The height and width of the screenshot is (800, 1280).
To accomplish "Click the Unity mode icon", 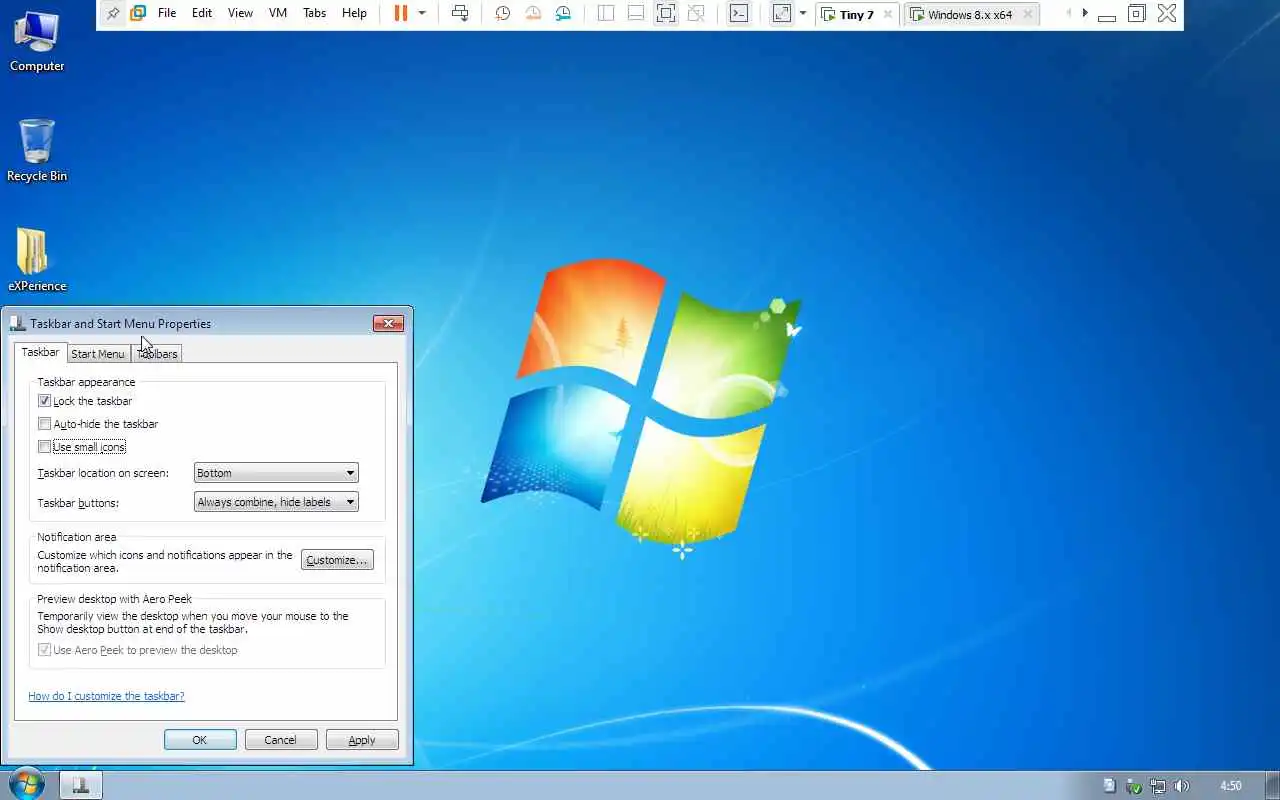I will point(697,13).
